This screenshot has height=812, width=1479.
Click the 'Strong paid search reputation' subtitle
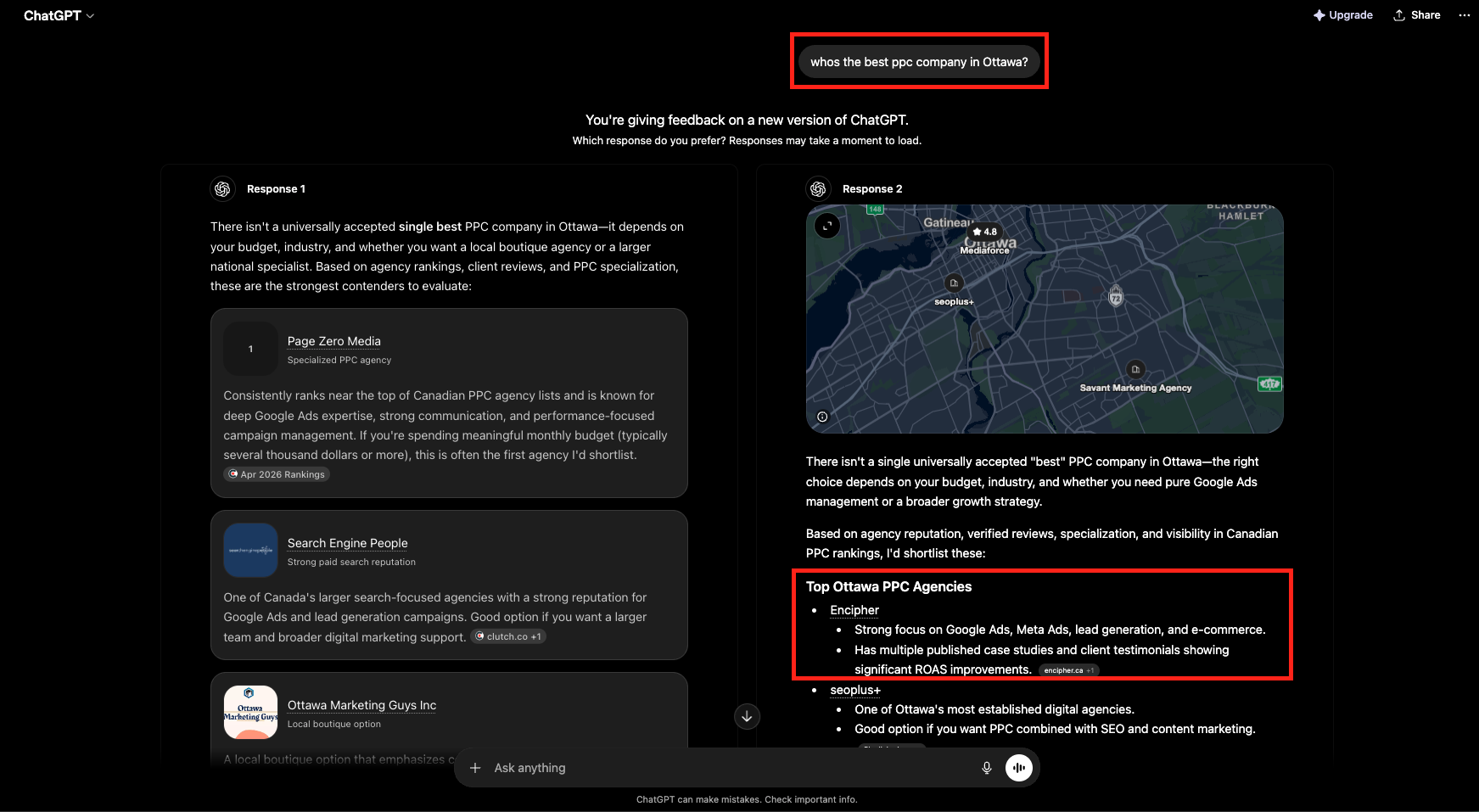[351, 562]
